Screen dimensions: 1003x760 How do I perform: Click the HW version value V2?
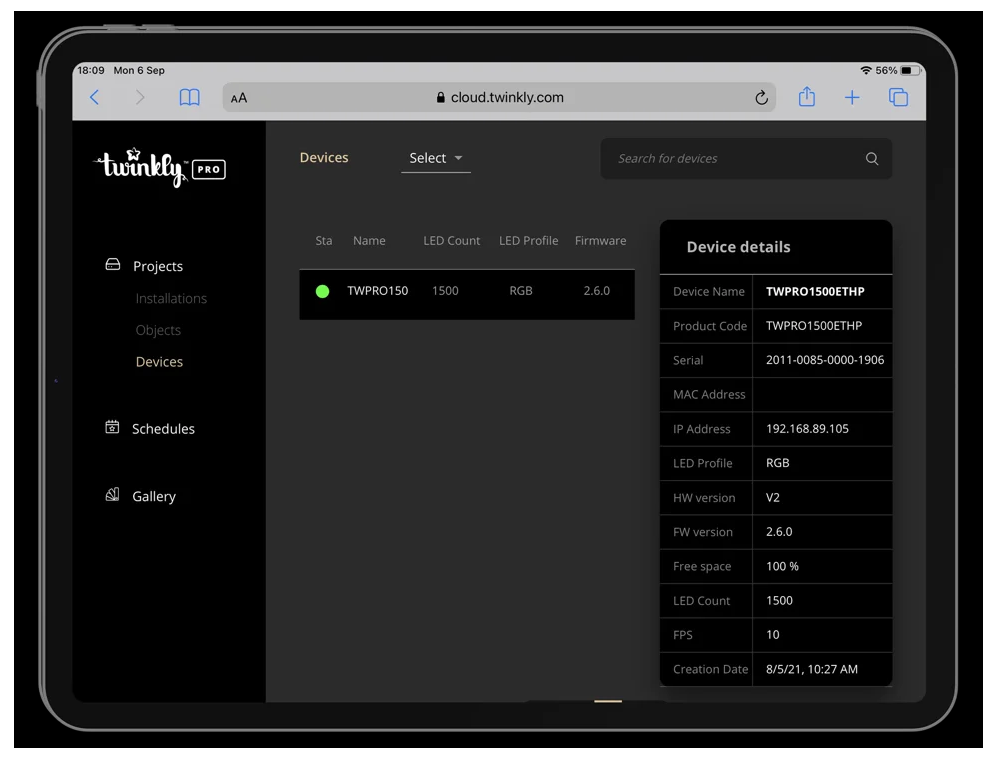[x=773, y=497]
